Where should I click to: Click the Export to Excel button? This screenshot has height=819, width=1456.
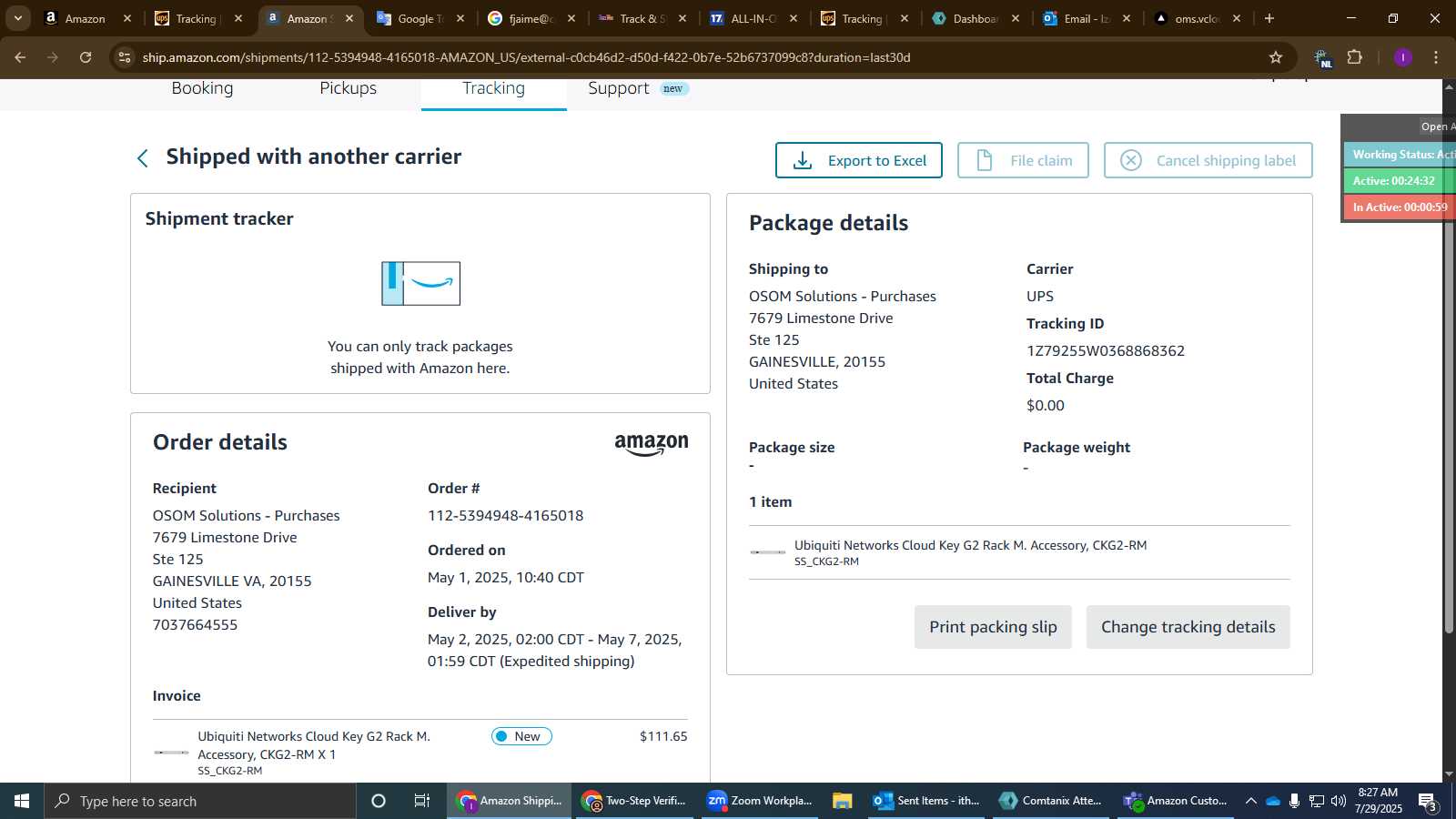(858, 160)
